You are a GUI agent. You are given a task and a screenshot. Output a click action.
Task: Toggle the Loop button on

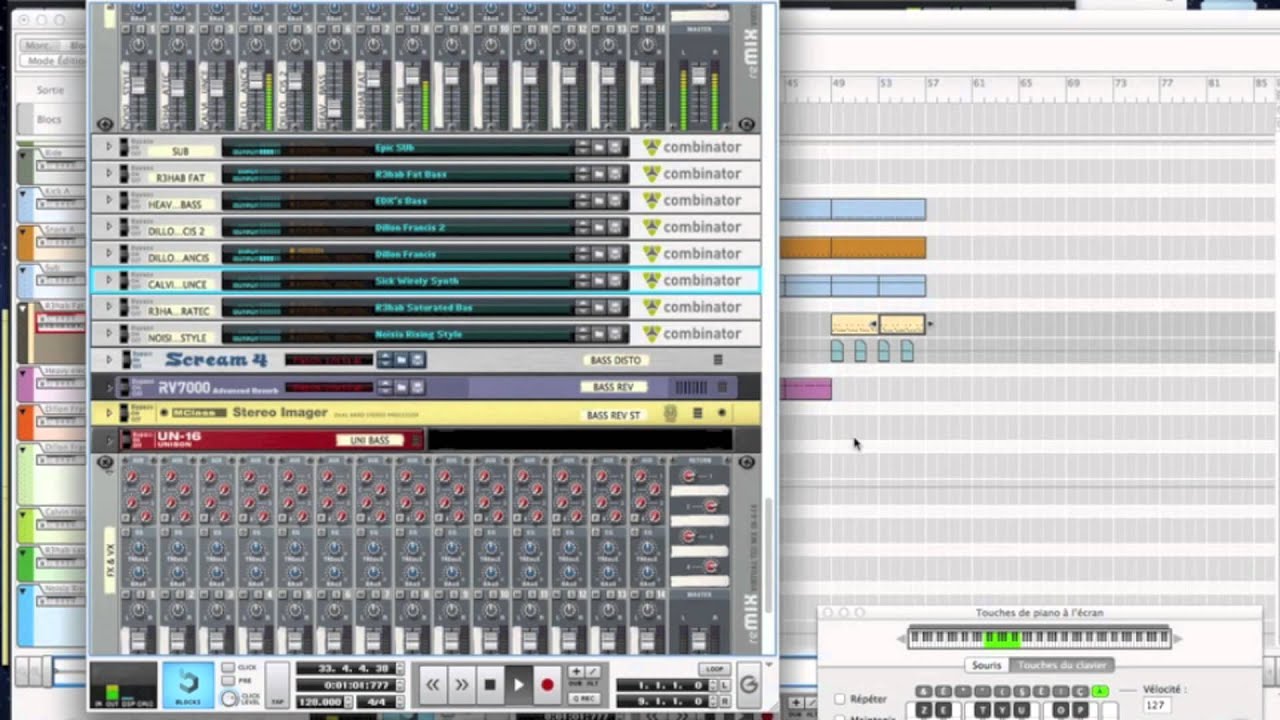point(713,668)
